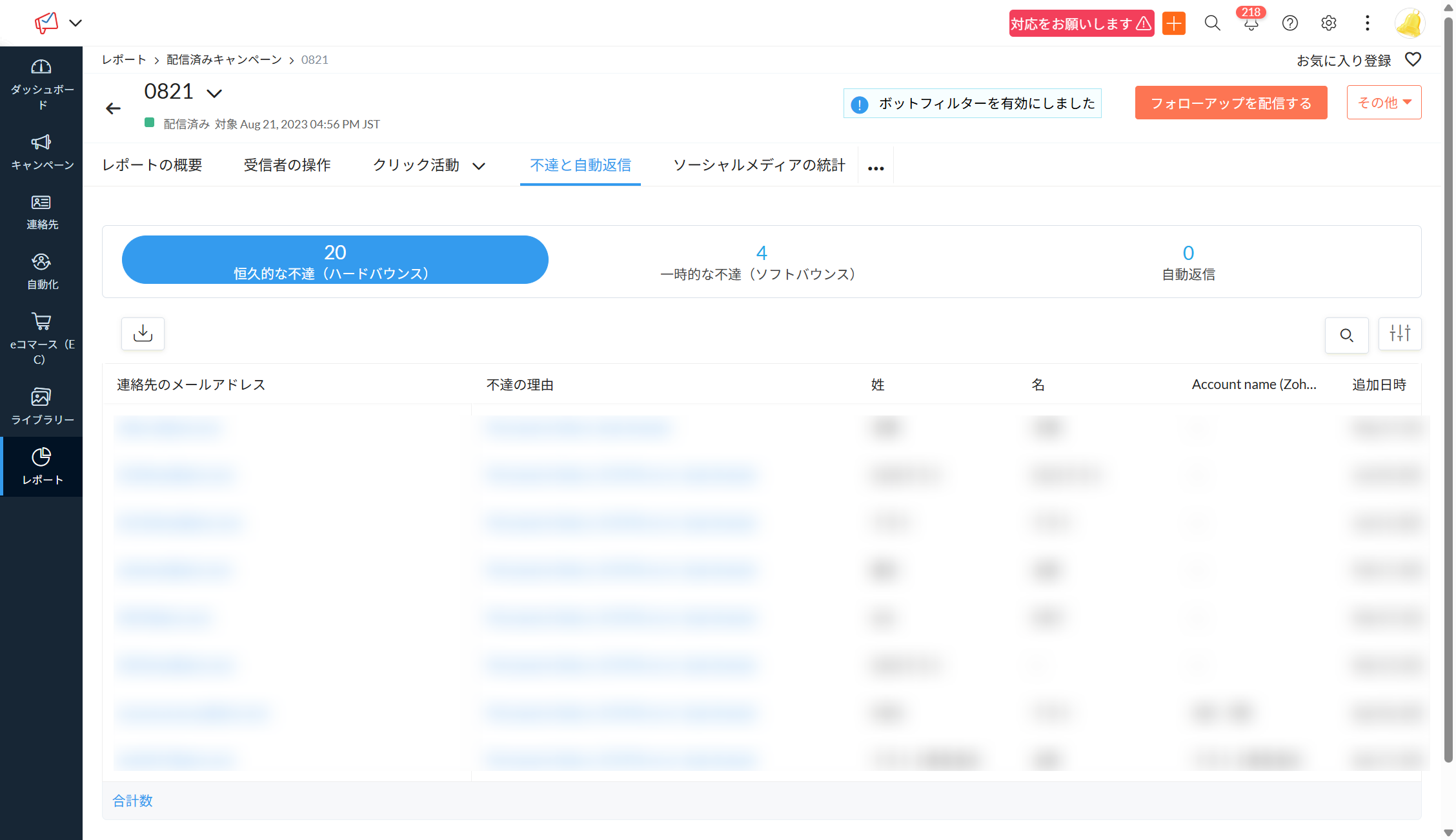Select hard bounce 20 filter pill
The image size is (1456, 840).
click(335, 260)
